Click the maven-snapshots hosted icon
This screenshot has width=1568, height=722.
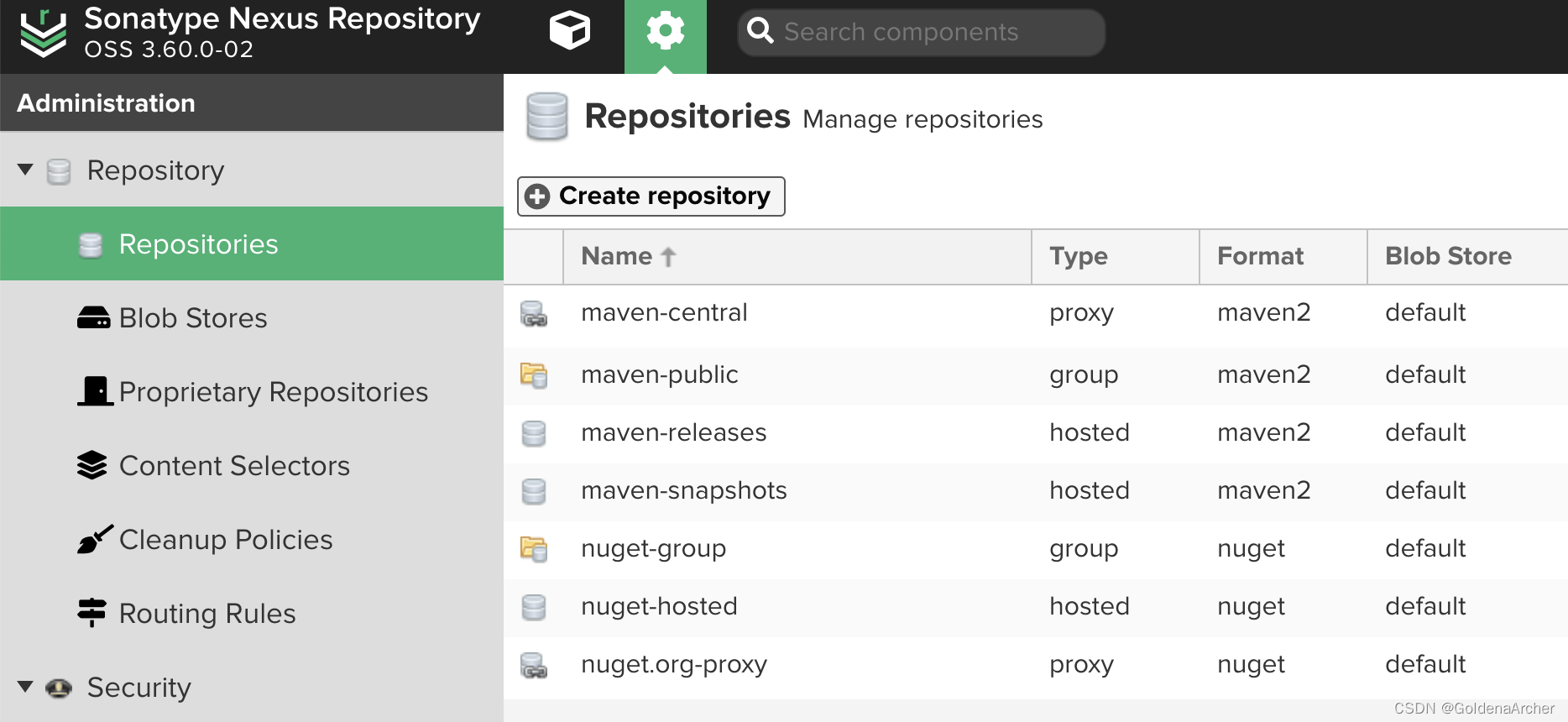point(534,492)
